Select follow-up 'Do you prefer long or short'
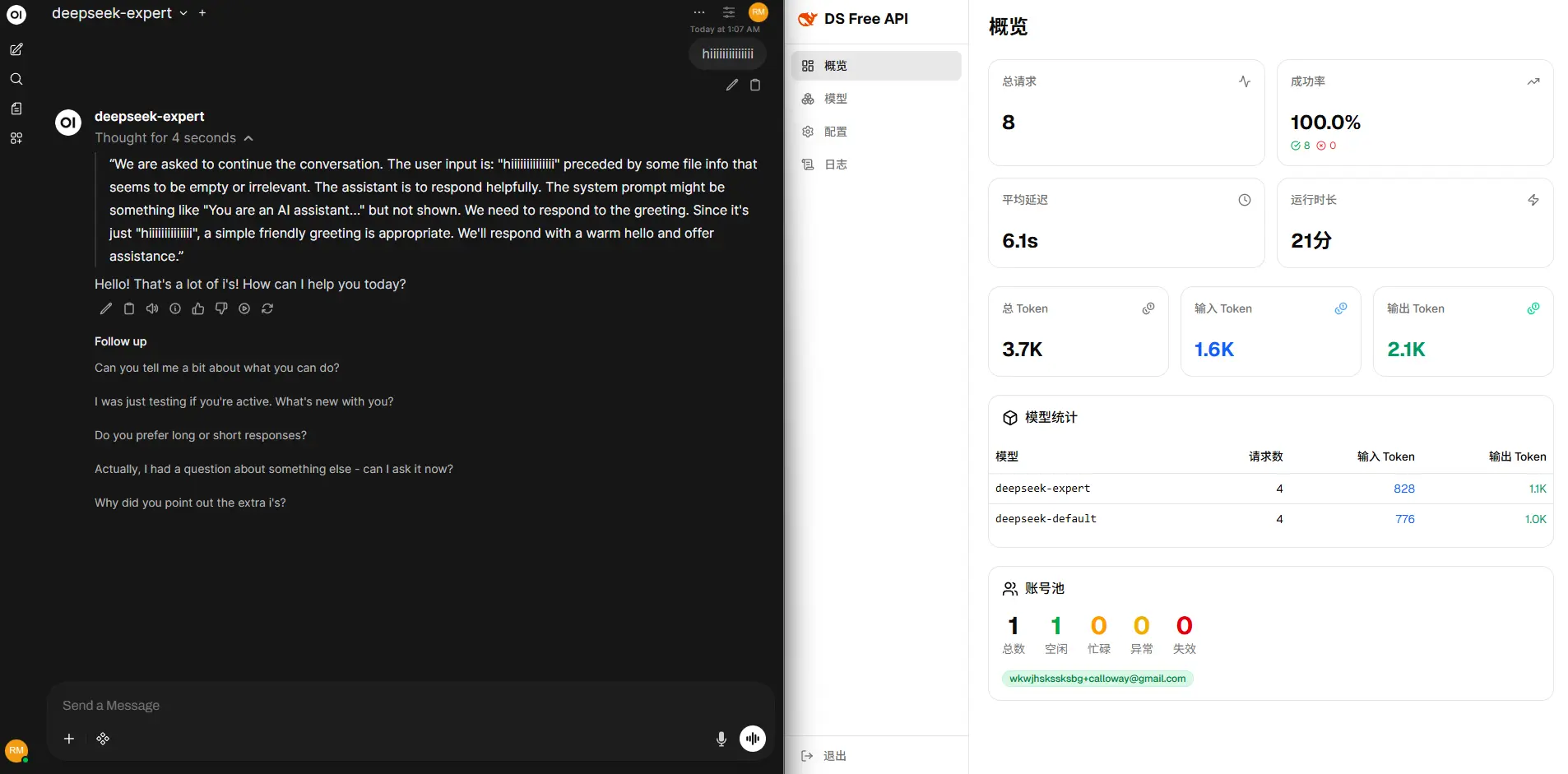Image resolution: width=1568 pixels, height=774 pixels. coord(201,435)
